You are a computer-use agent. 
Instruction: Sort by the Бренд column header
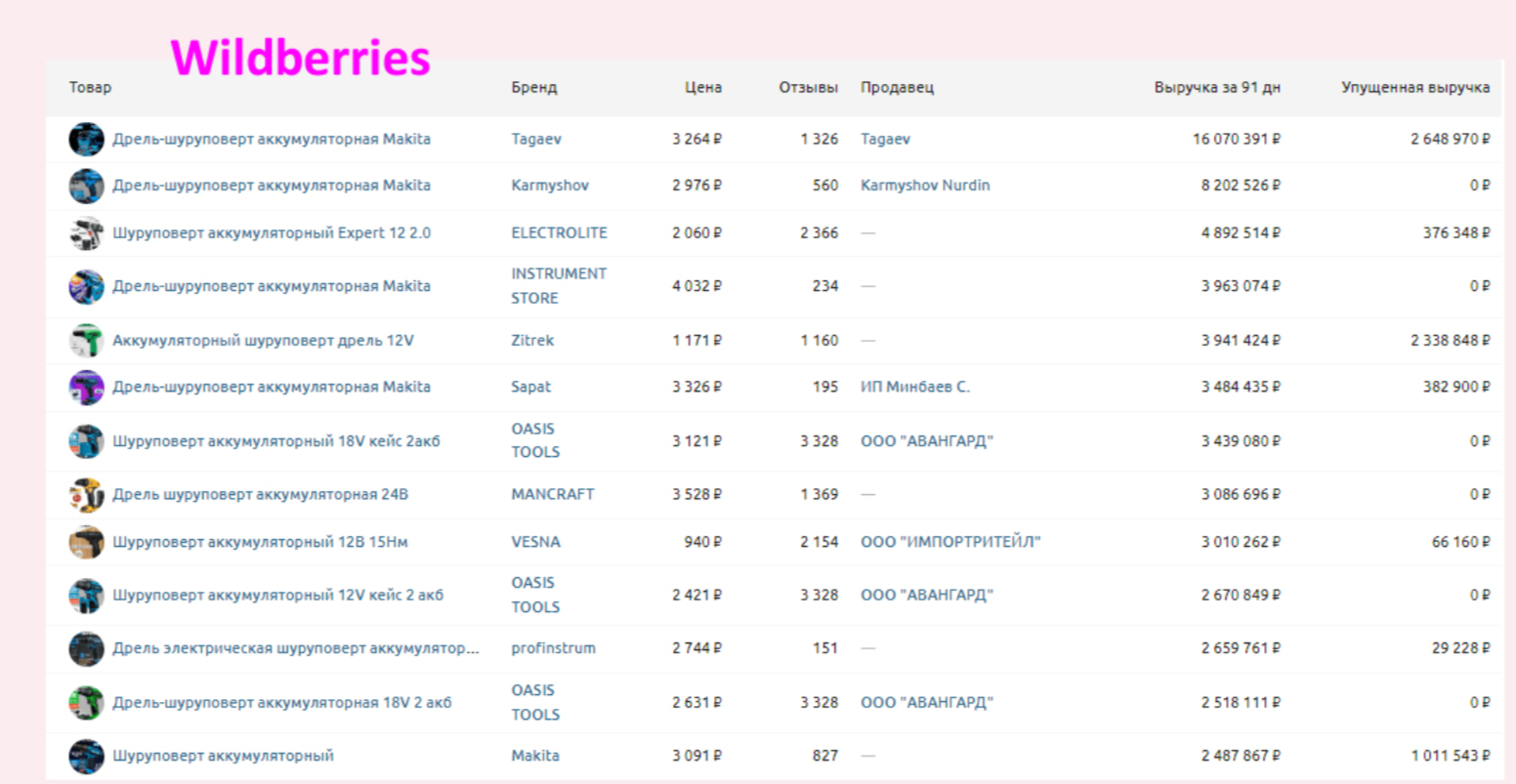tap(534, 87)
